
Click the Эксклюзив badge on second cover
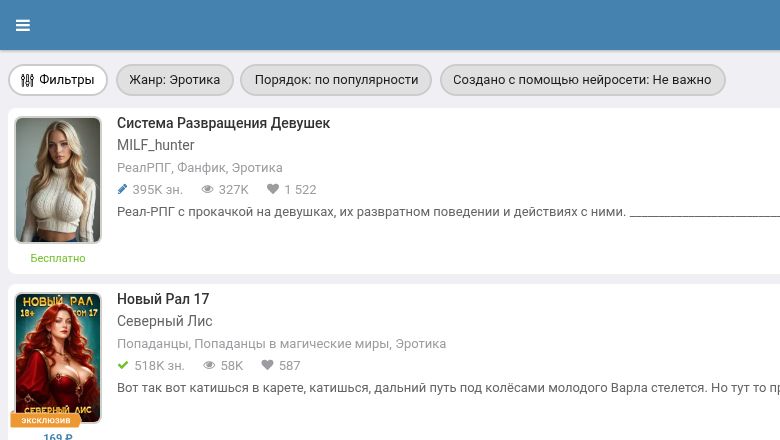46,420
